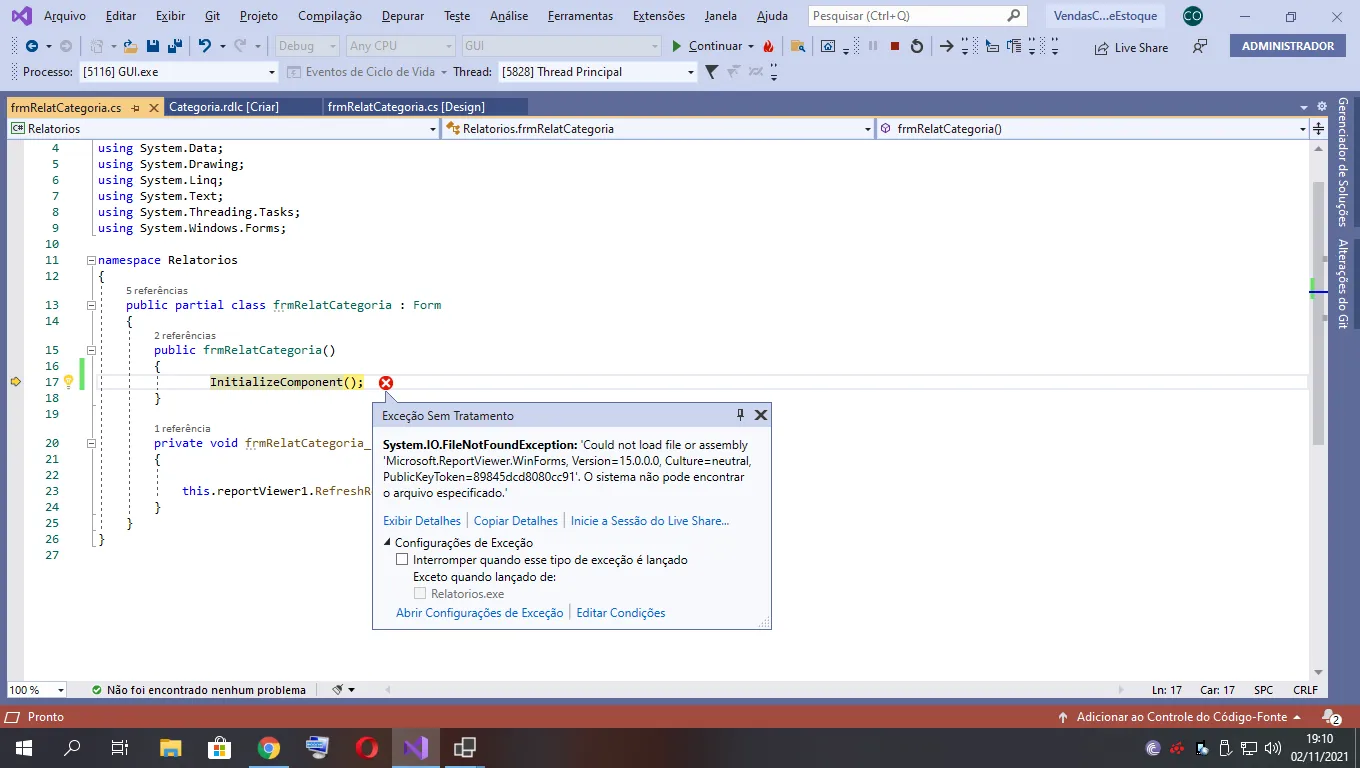Open the Depurar menu
The width and height of the screenshot is (1360, 768).
[402, 16]
